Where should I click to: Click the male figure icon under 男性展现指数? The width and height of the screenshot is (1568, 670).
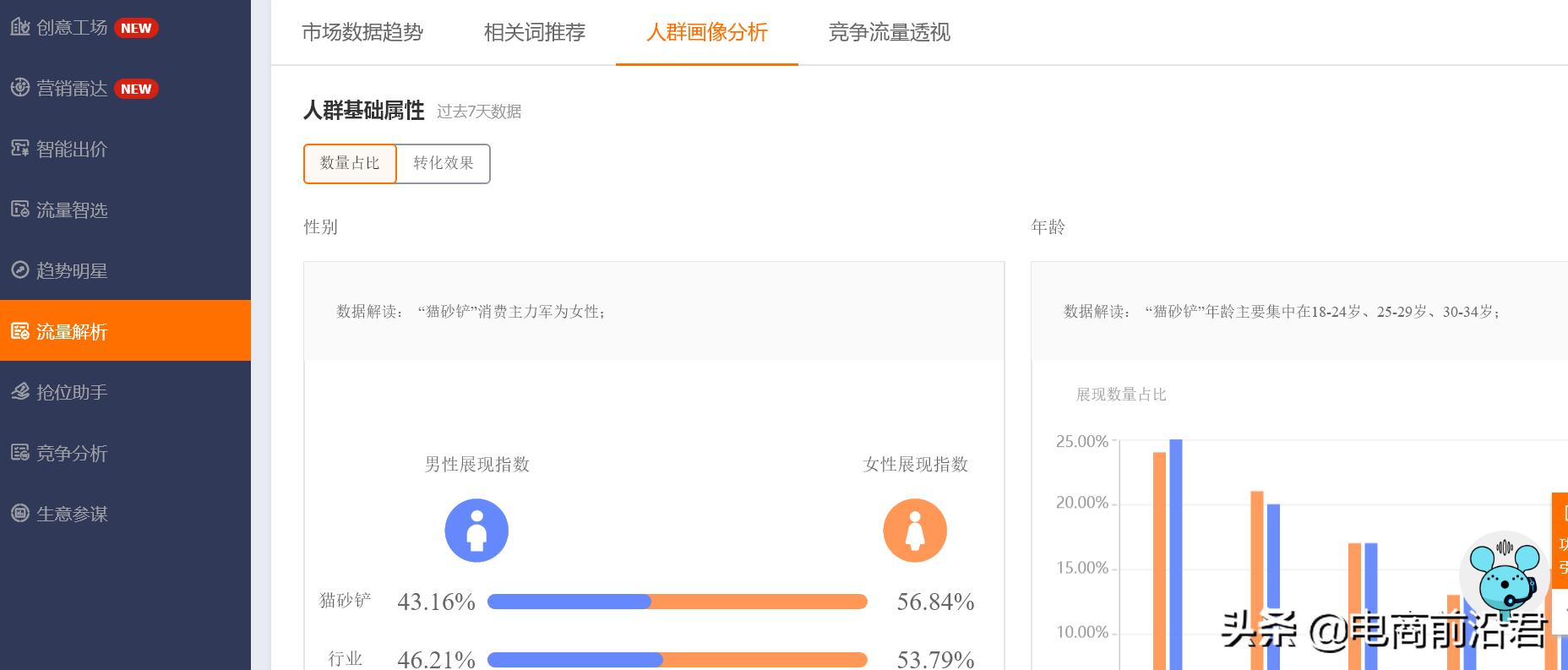pyautogui.click(x=476, y=530)
